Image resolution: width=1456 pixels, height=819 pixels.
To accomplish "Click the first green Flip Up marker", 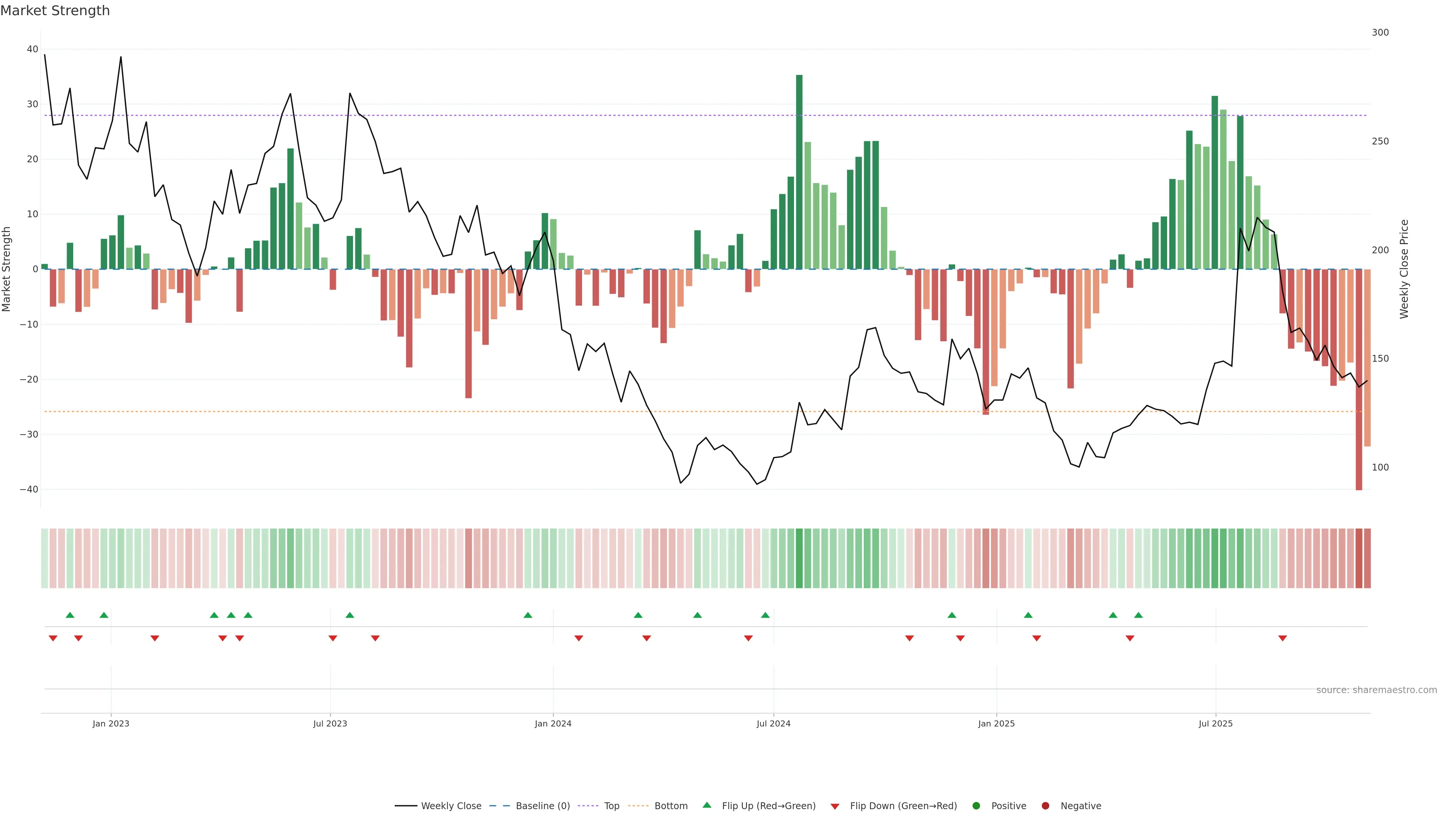I will [70, 615].
